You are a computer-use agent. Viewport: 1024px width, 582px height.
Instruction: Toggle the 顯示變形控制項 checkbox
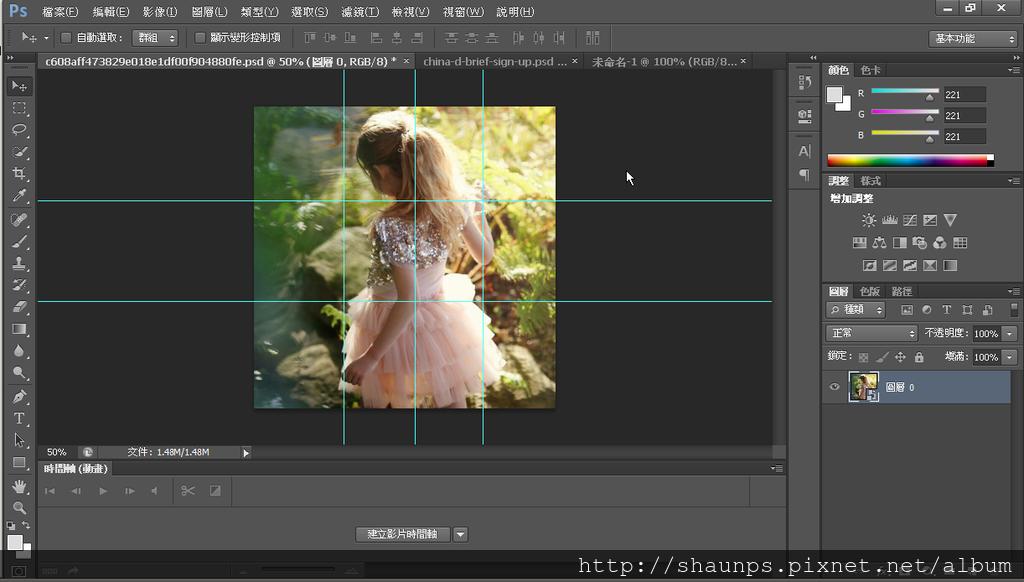point(200,38)
